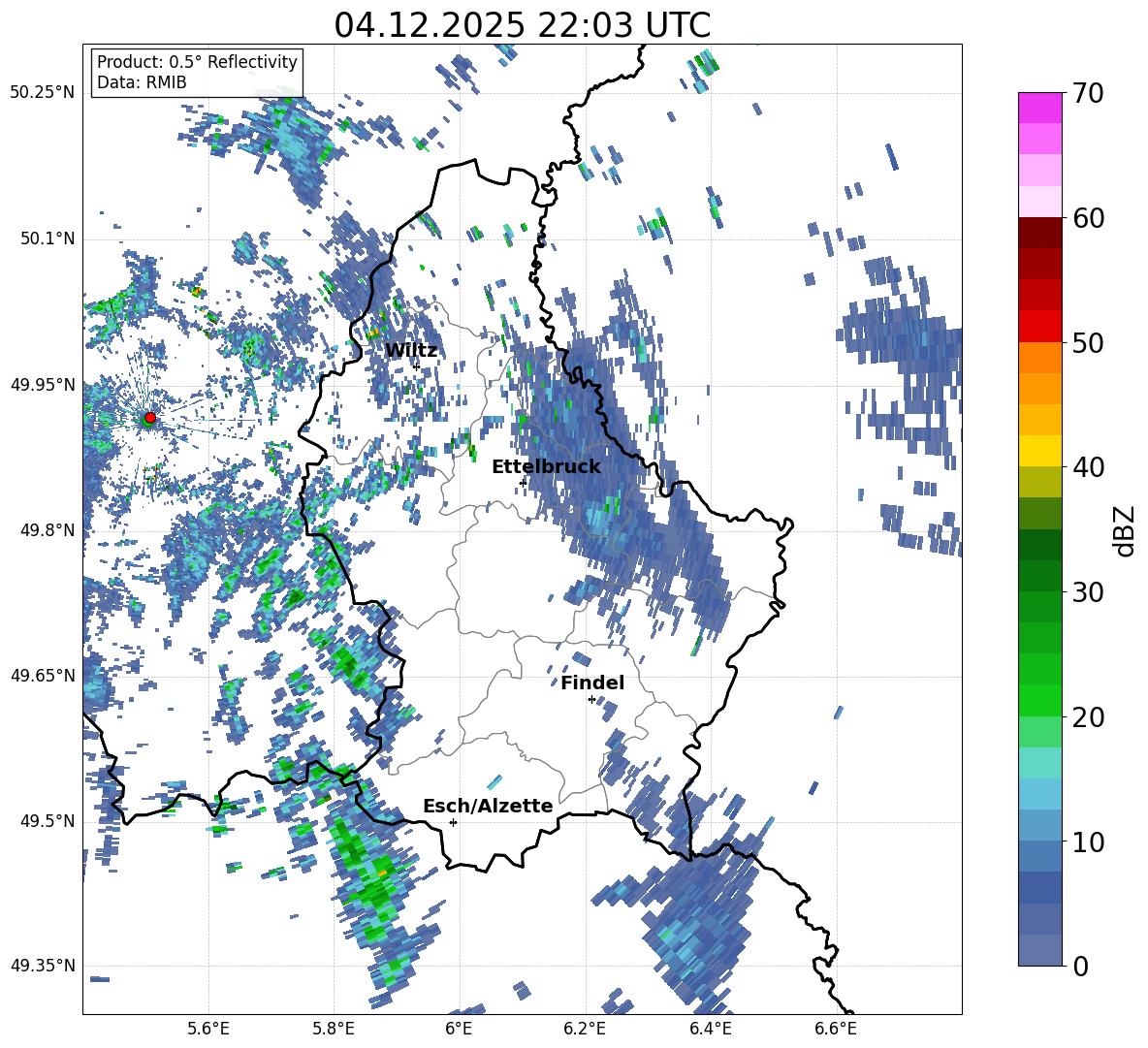
Task: Click the colorbar 20 tick label
Action: click(1088, 716)
